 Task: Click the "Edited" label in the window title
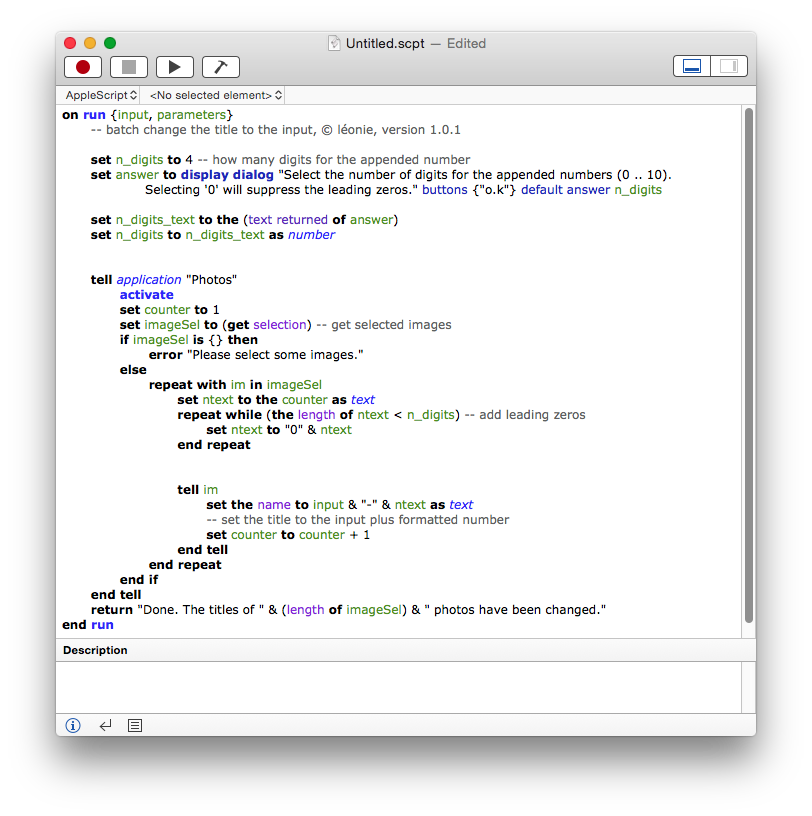tap(466, 43)
